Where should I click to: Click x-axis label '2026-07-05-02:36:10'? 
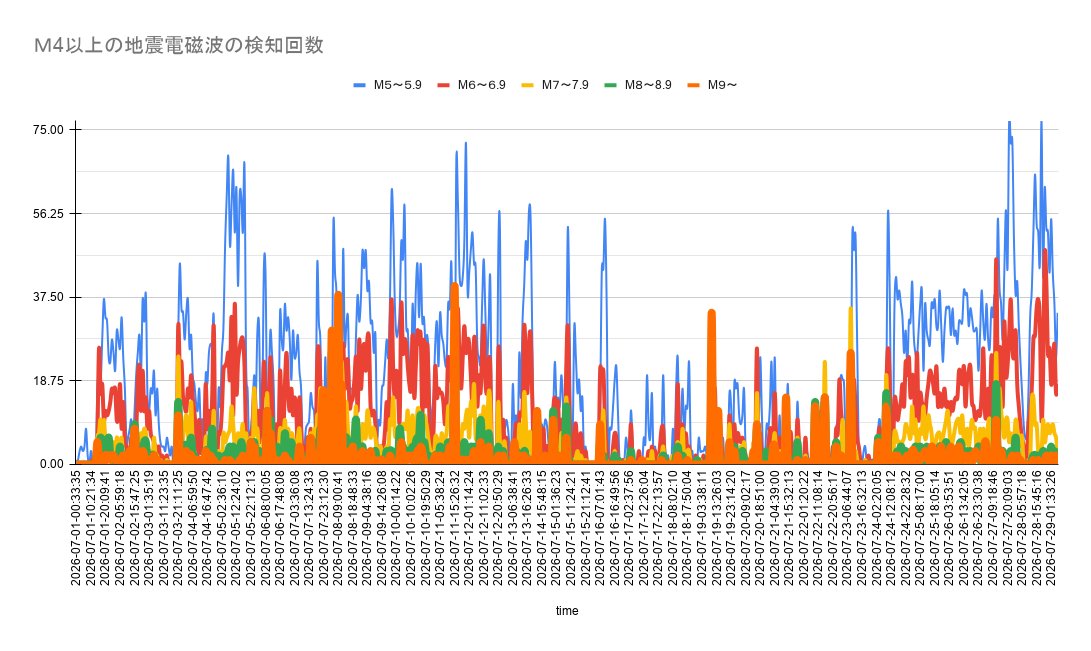tap(222, 528)
